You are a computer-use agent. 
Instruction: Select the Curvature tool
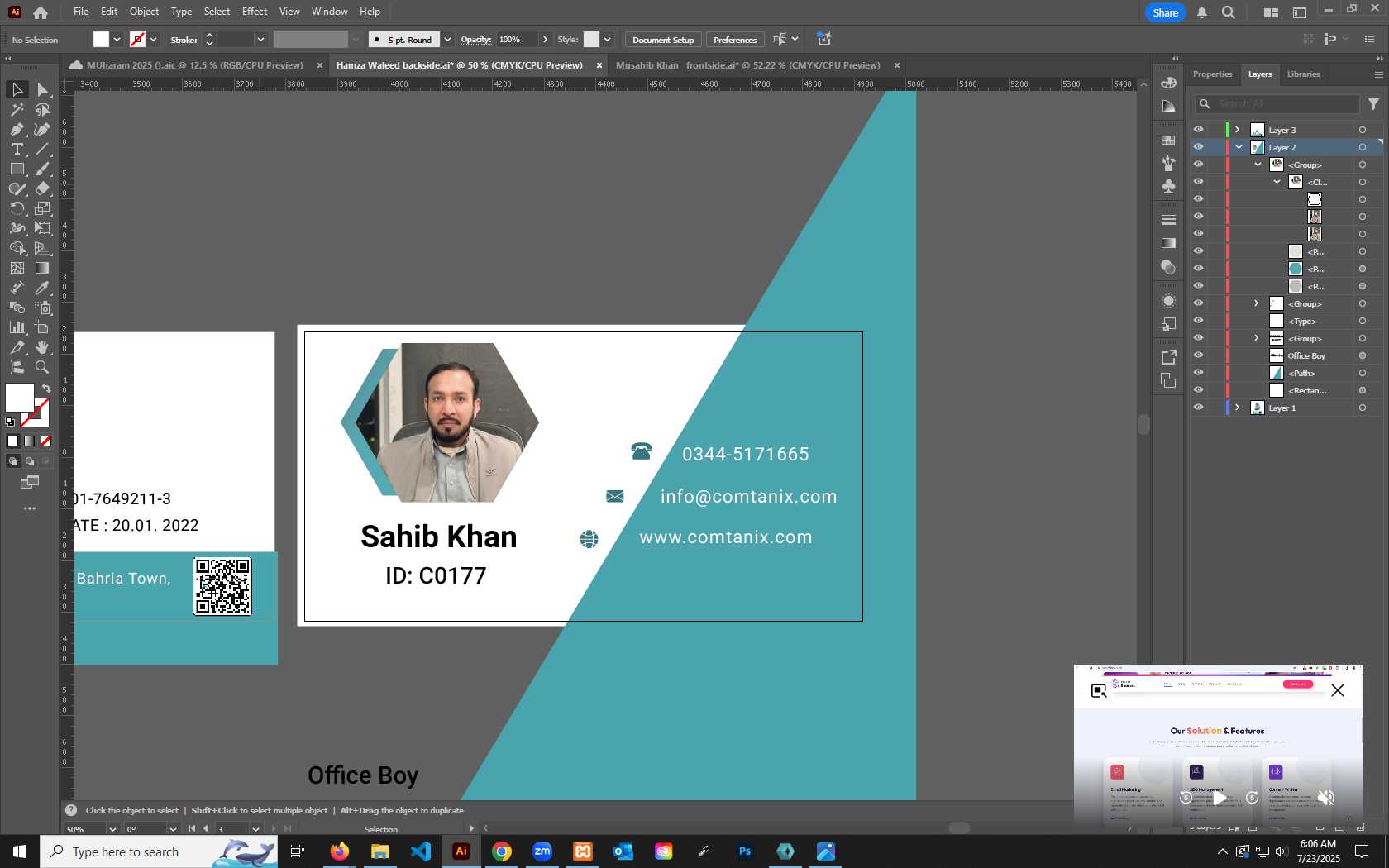tap(43, 129)
